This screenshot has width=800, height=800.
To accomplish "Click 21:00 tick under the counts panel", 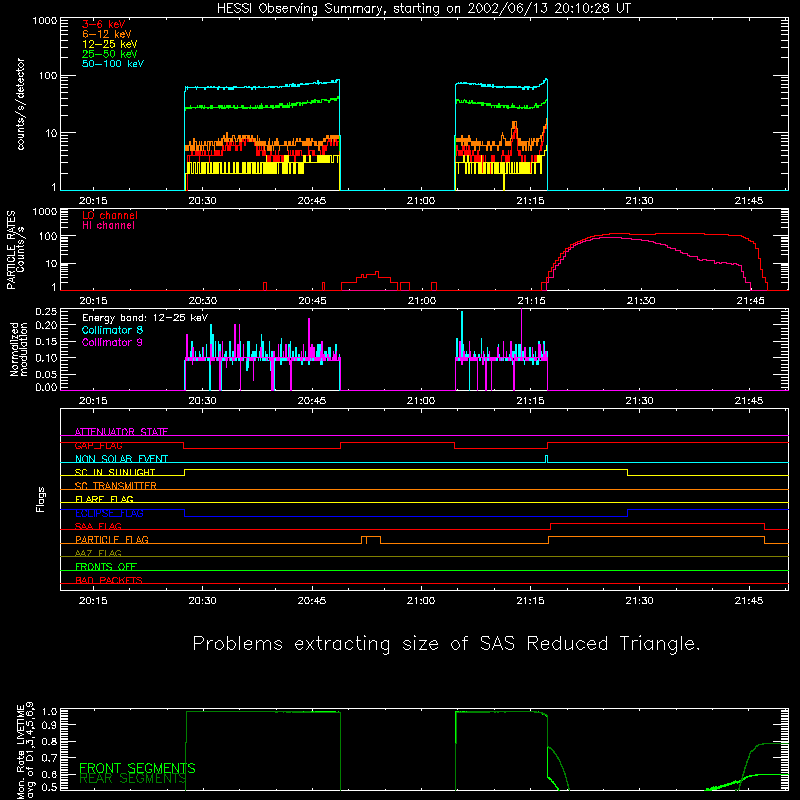I will 421,201.
